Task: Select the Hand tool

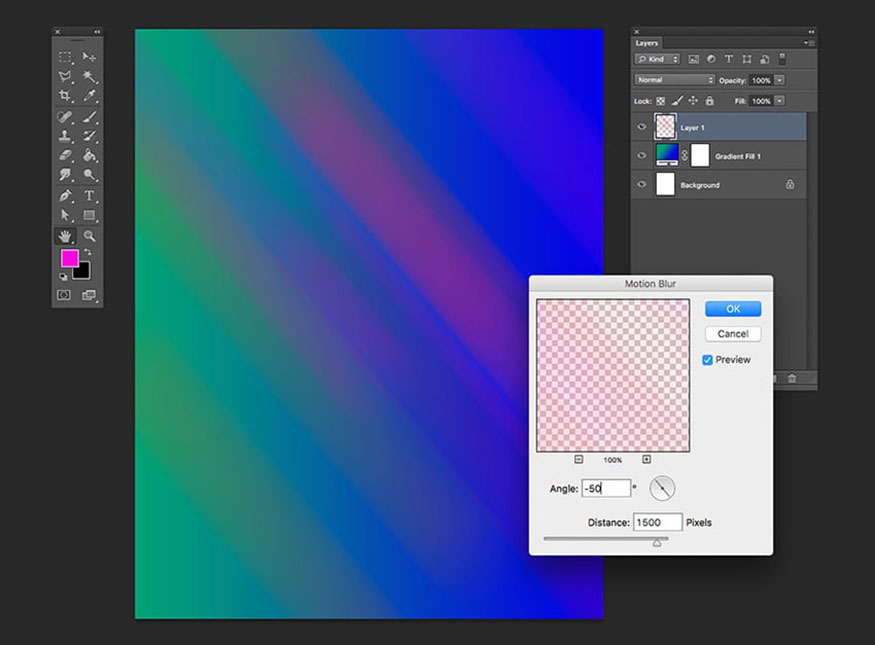Action: tap(65, 236)
